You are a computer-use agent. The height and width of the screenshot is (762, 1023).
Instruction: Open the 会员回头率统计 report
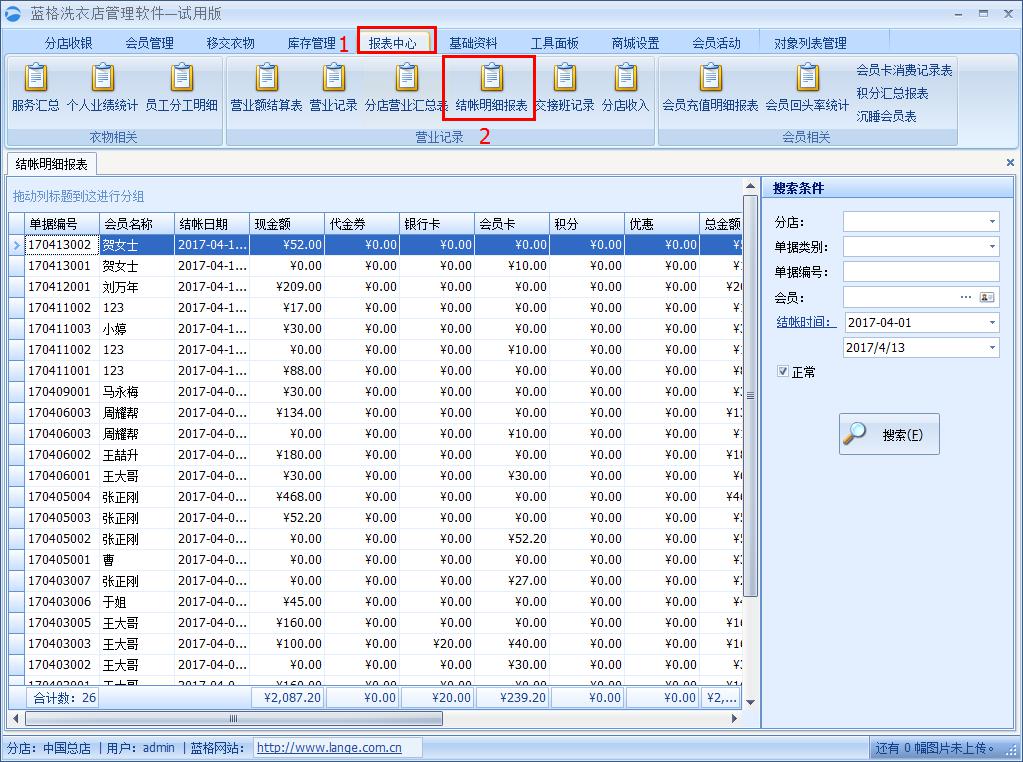coord(807,89)
